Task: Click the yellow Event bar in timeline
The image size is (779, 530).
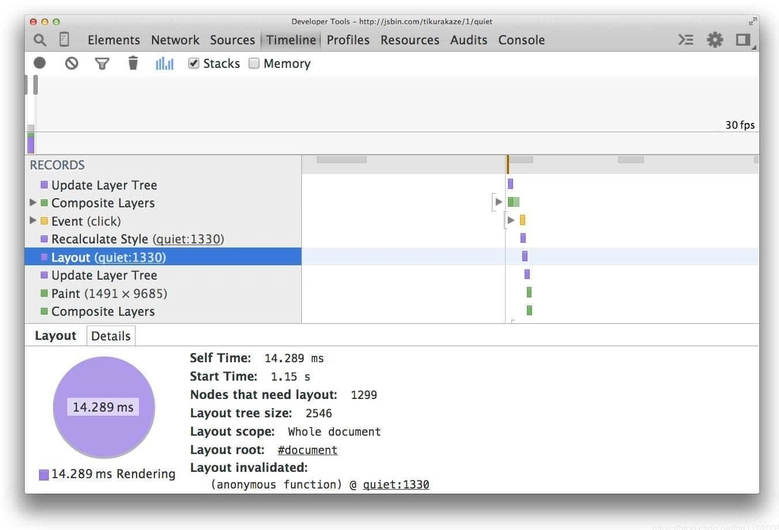Action: (x=522, y=220)
